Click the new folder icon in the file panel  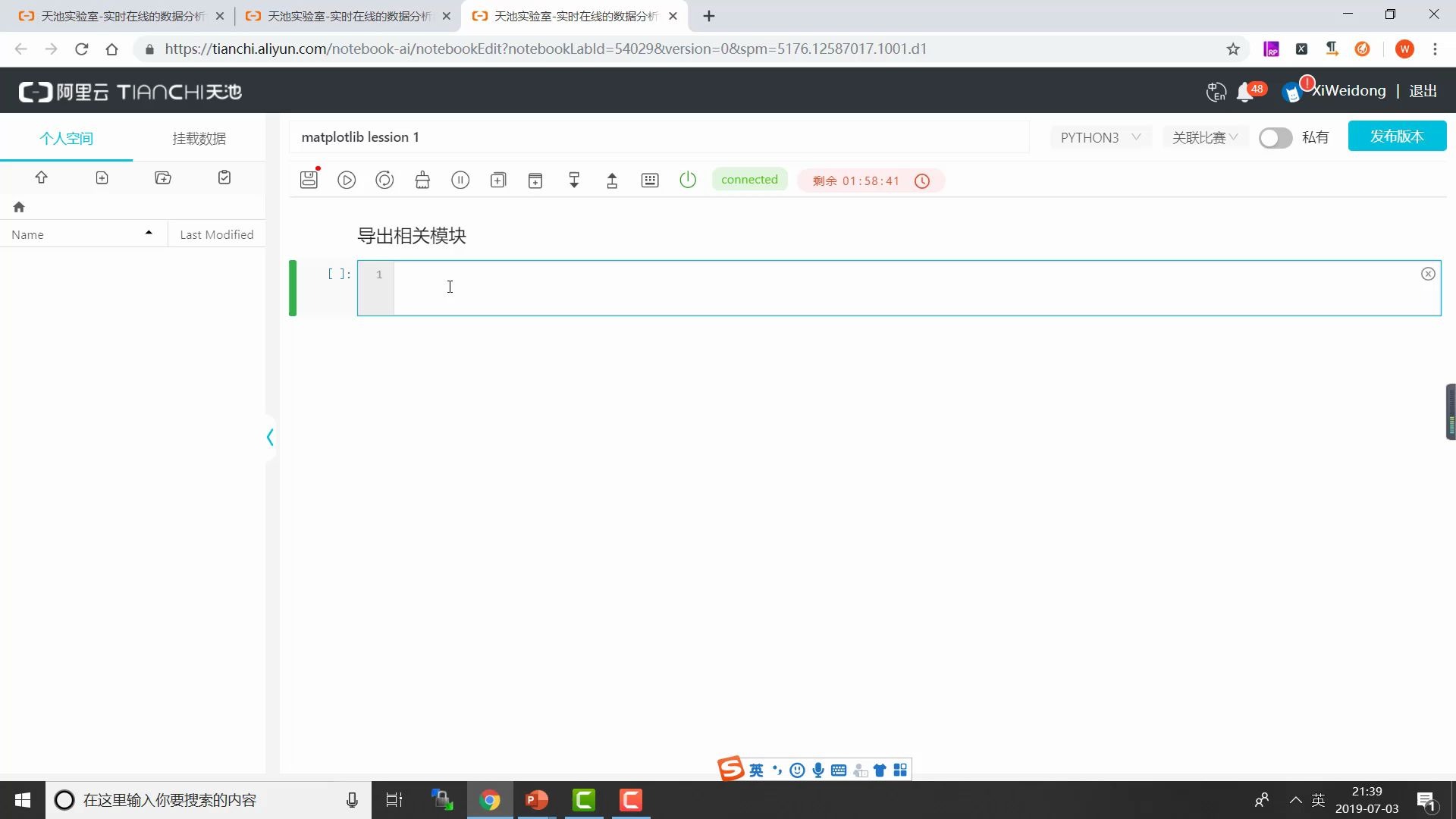point(163,177)
